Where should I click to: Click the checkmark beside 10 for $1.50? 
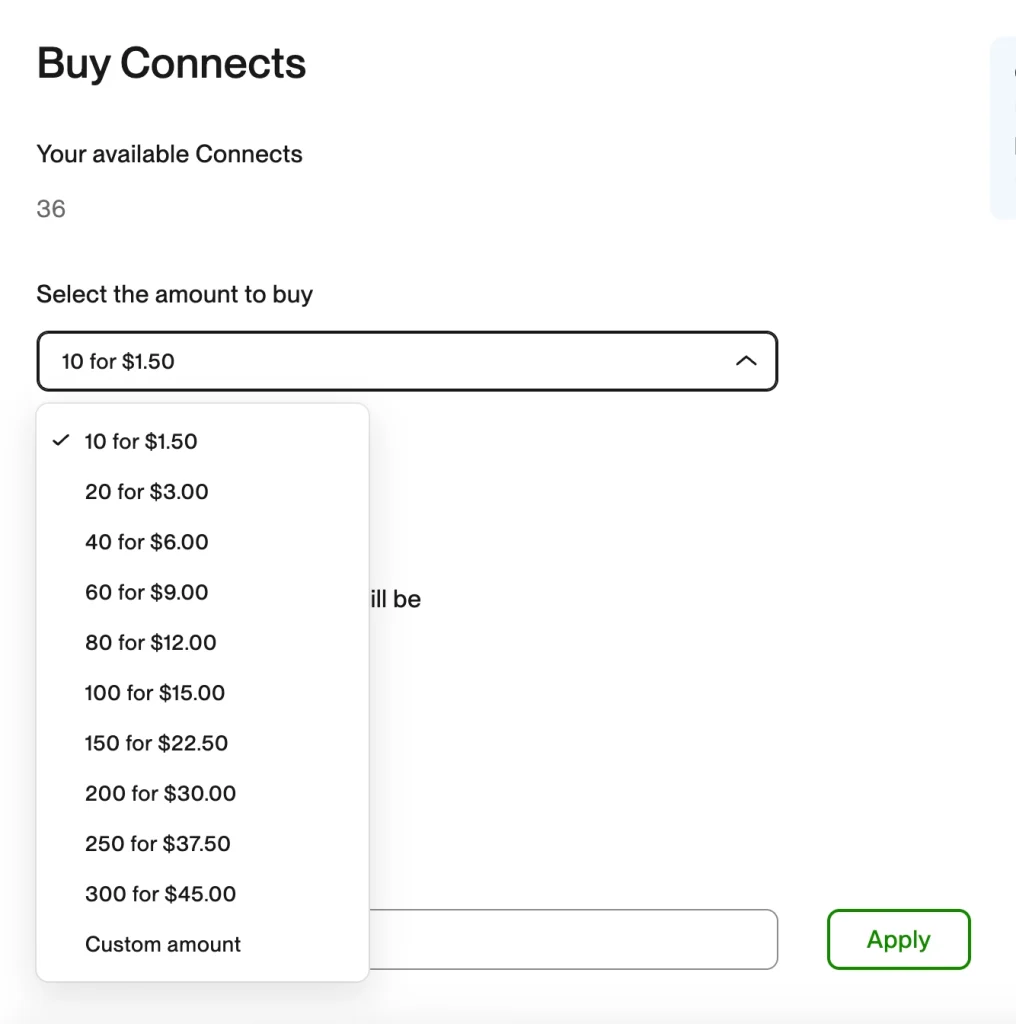(x=61, y=441)
